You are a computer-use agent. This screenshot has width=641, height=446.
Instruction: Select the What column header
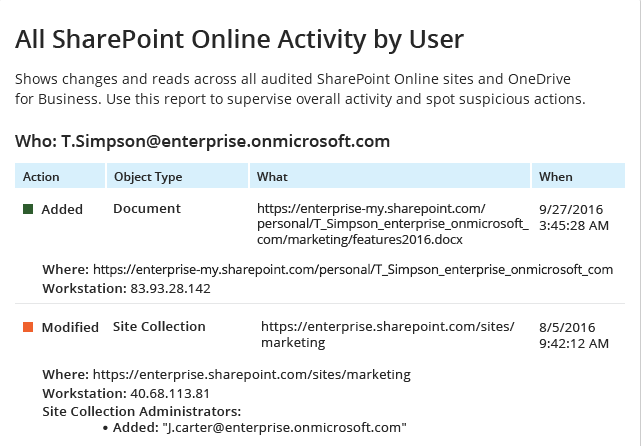[390, 176]
